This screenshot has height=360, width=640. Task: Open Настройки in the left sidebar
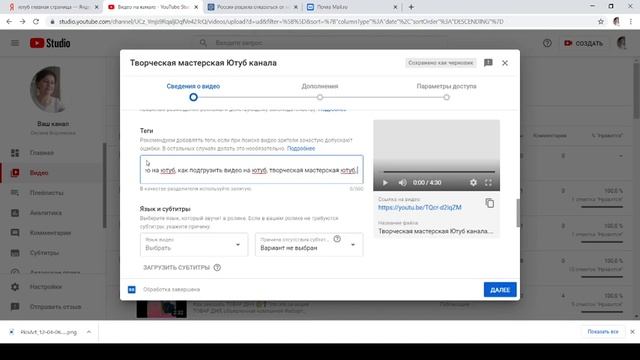pyautogui.click(x=46, y=287)
